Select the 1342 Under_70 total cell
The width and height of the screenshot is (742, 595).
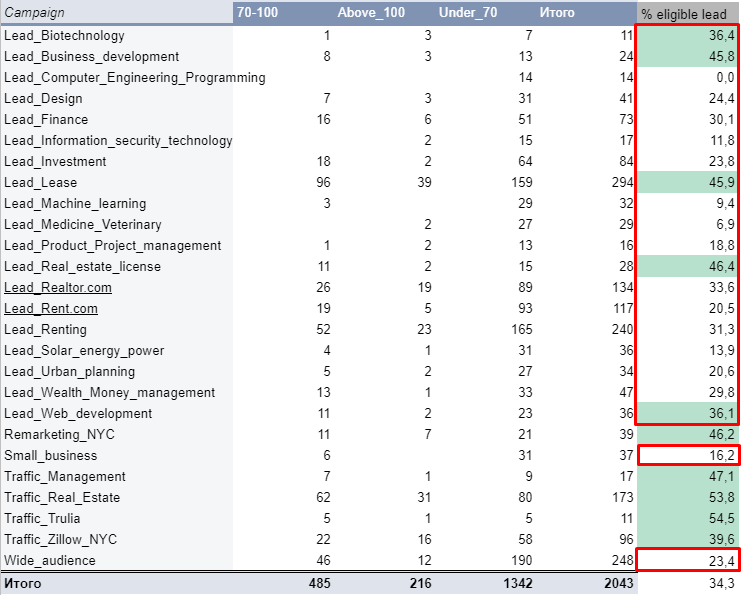486,583
